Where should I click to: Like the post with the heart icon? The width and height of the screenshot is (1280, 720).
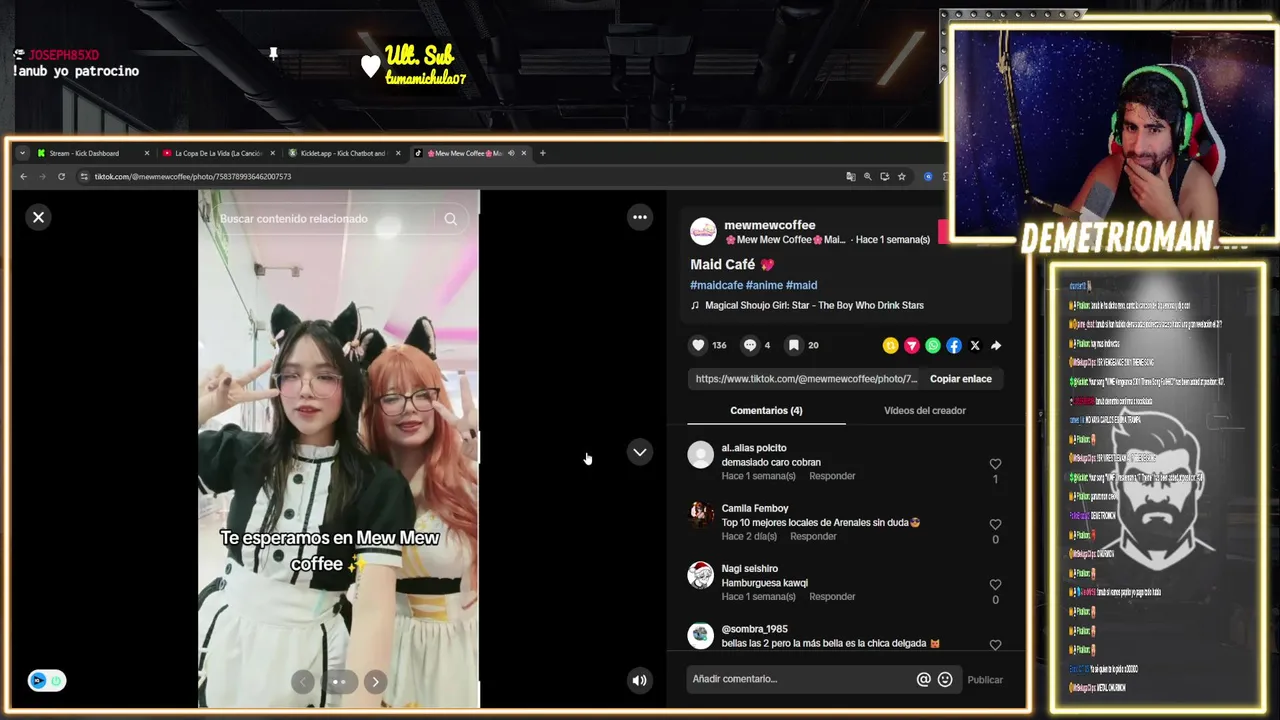[x=698, y=345]
